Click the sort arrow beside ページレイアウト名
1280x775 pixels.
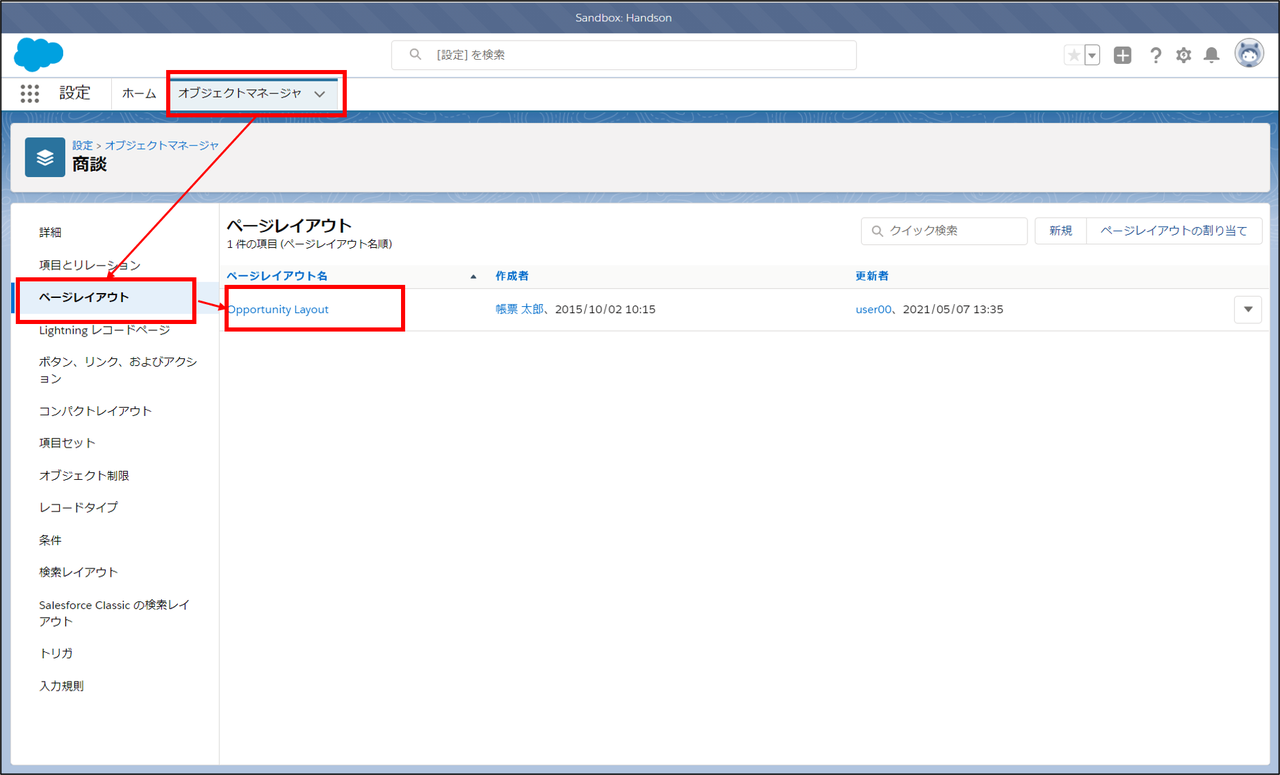click(473, 276)
